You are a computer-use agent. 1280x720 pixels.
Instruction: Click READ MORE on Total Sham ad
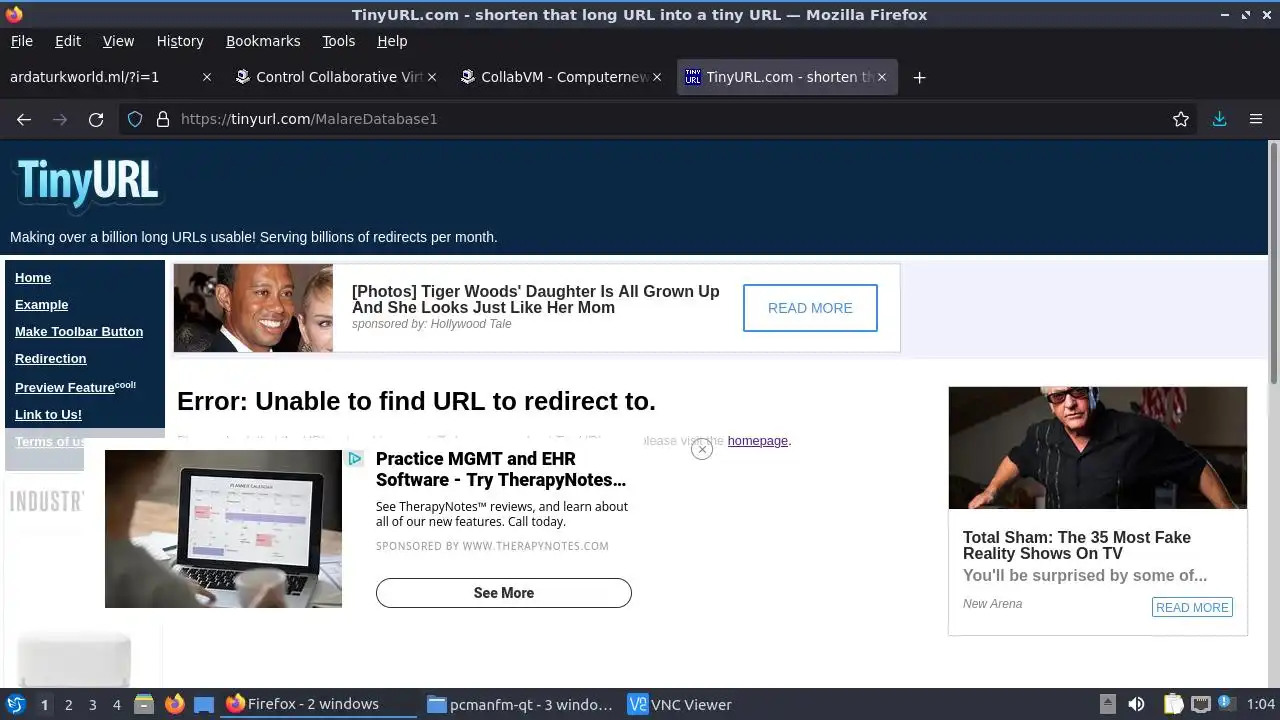(x=1192, y=607)
